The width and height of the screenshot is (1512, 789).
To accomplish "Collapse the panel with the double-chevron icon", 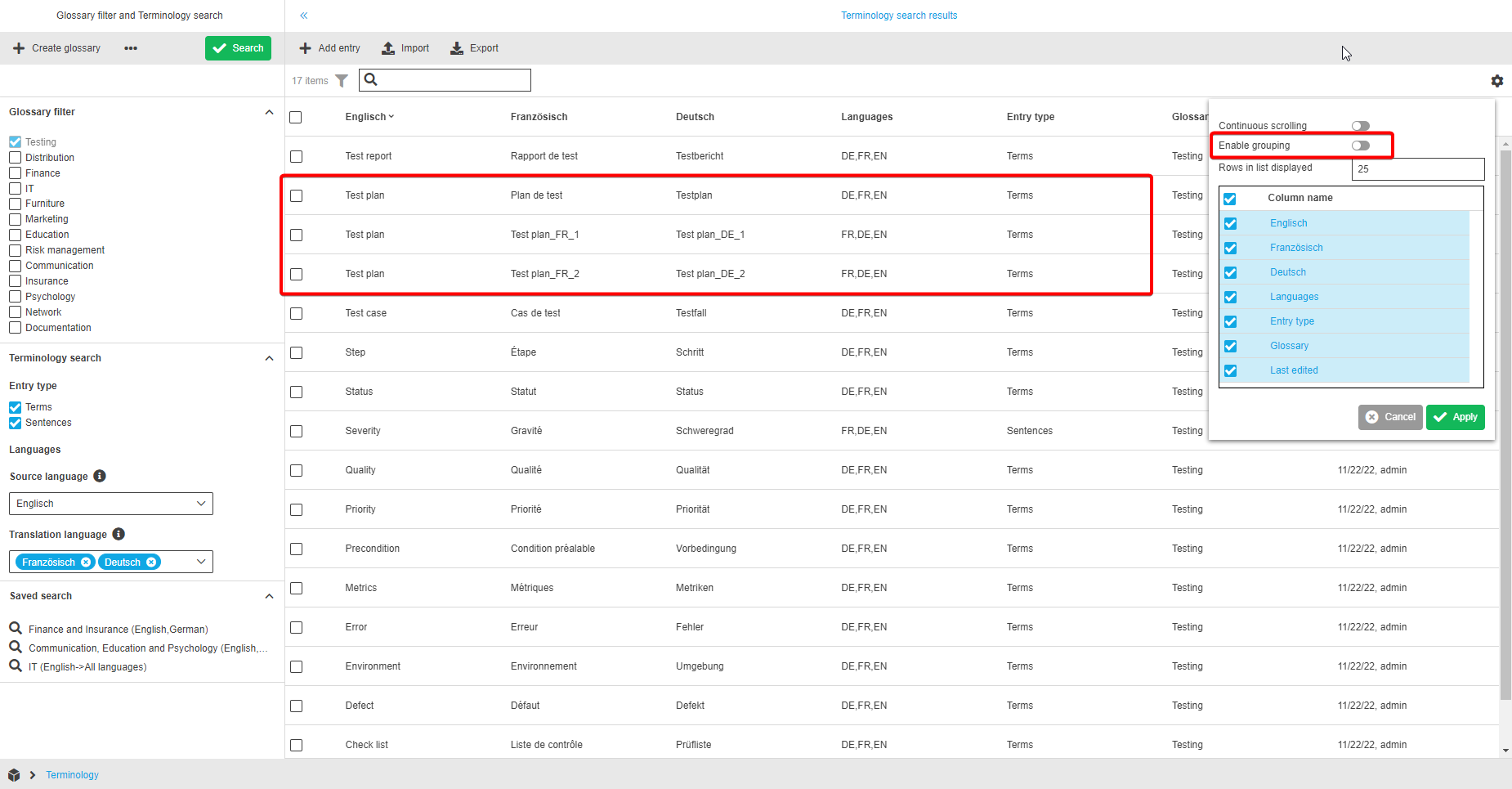I will pyautogui.click(x=304, y=16).
